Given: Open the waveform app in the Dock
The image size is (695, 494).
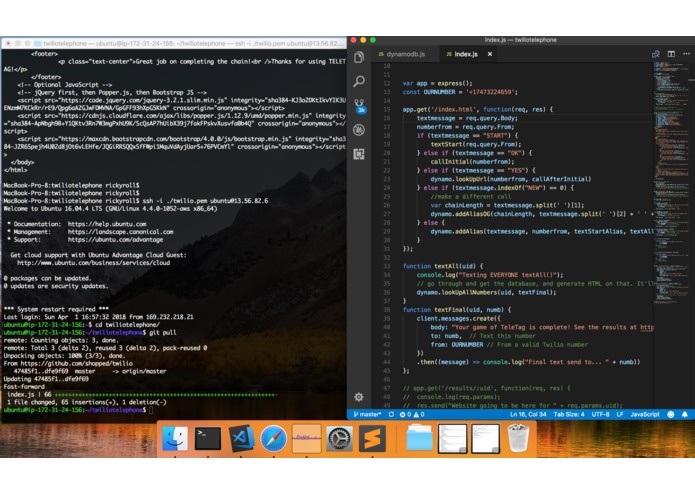Looking at the screenshot, I should click(x=307, y=438).
